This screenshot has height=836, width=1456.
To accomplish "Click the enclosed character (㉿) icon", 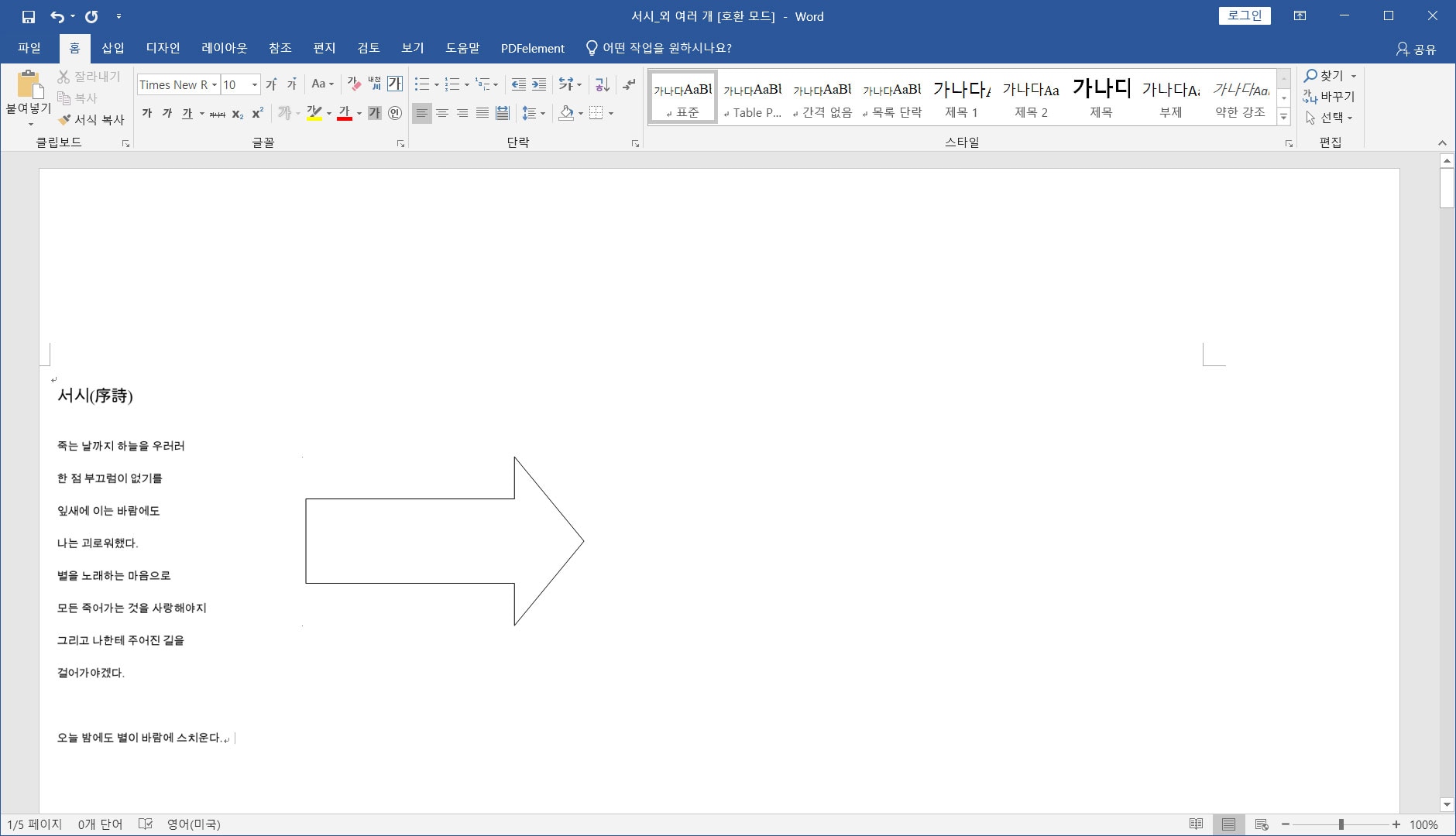I will (395, 113).
